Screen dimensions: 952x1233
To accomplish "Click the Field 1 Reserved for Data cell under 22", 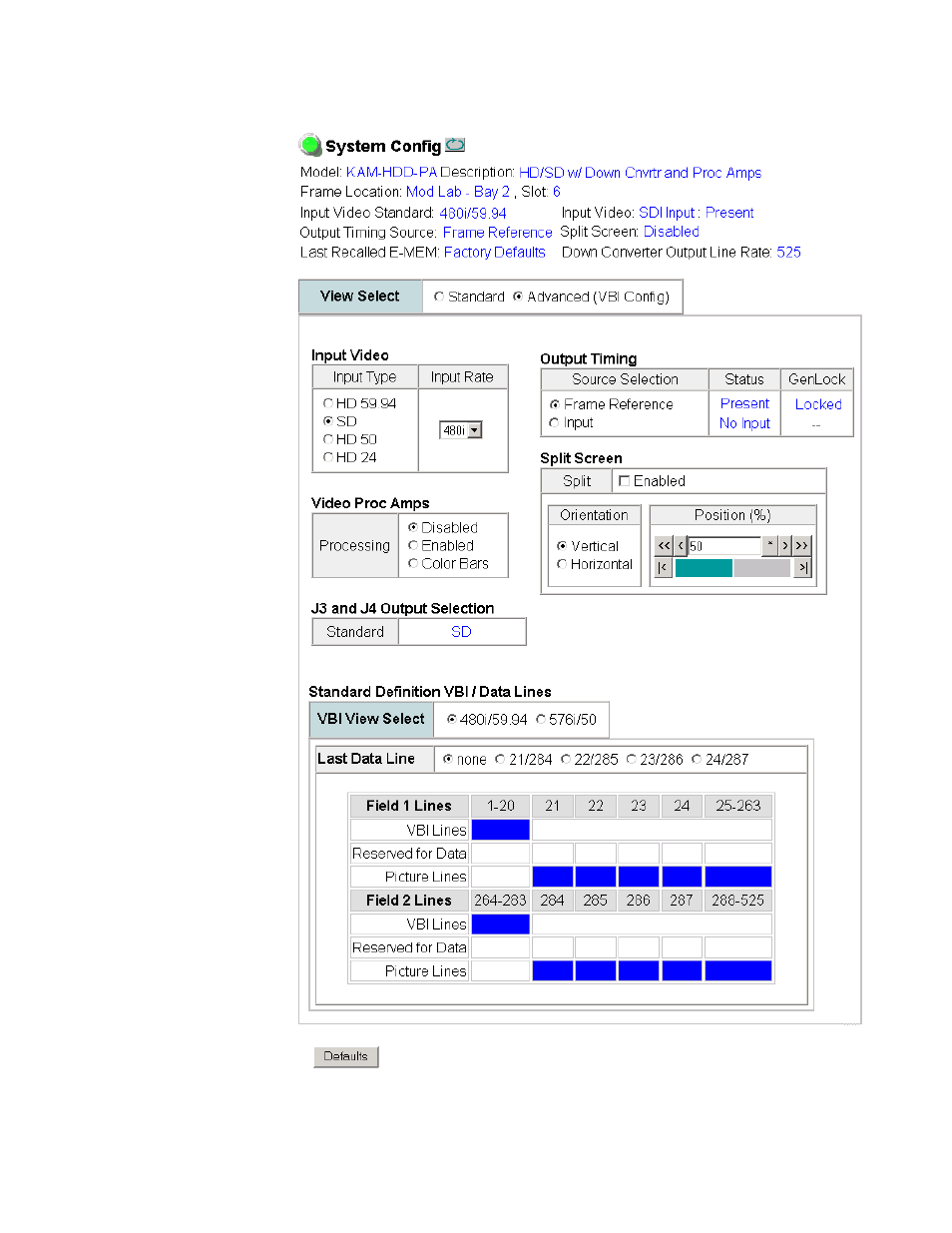I will coord(596,854).
